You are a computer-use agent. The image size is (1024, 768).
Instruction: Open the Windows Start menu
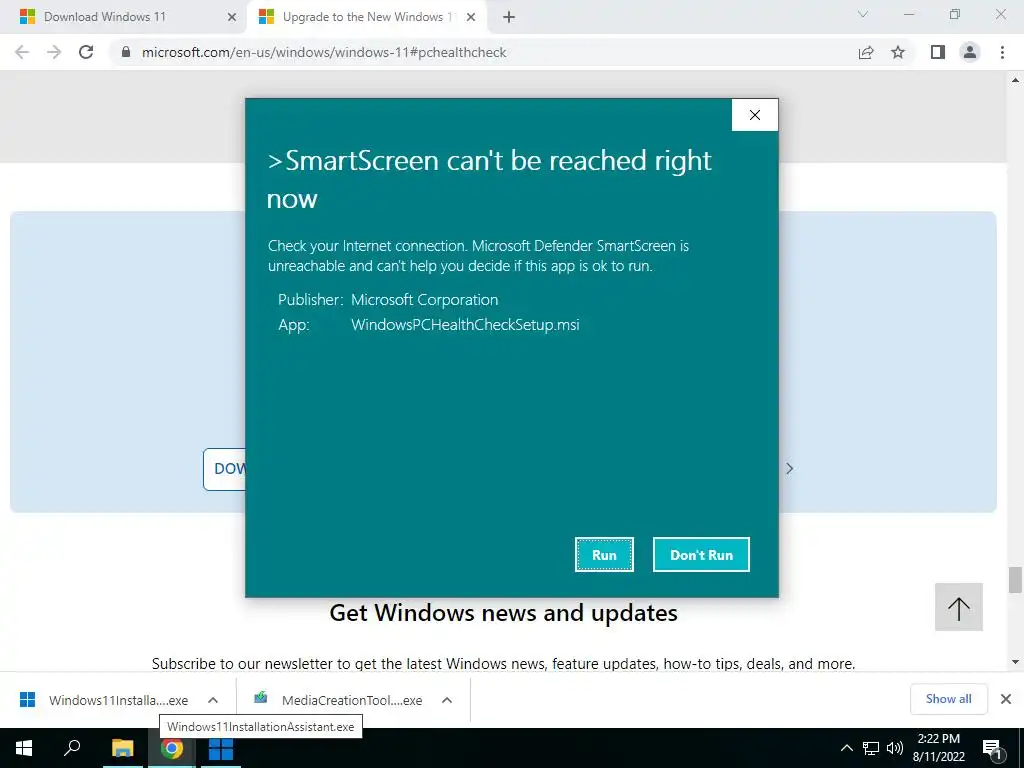[24, 748]
